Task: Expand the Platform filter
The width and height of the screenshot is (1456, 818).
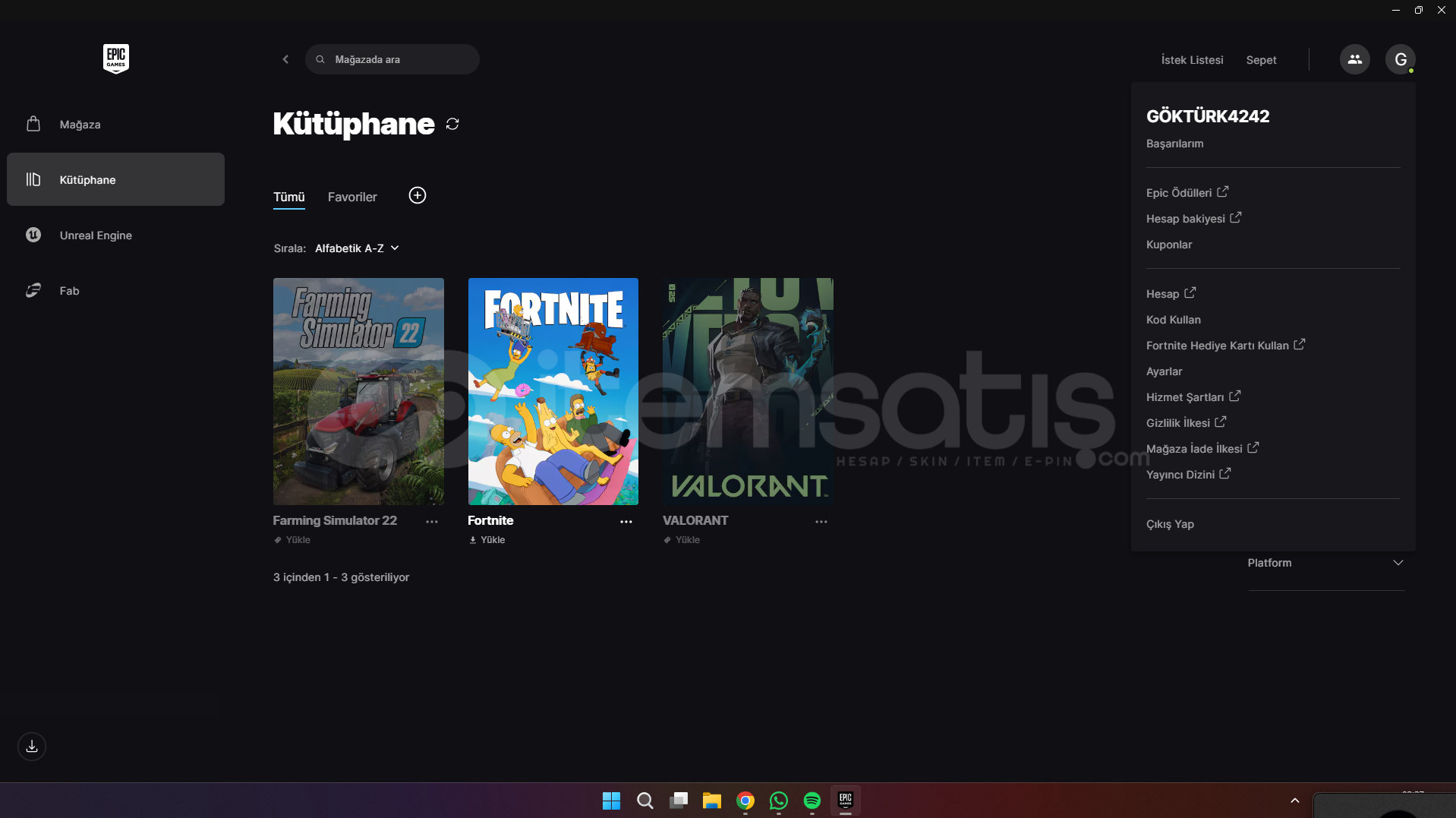Action: 1326,563
